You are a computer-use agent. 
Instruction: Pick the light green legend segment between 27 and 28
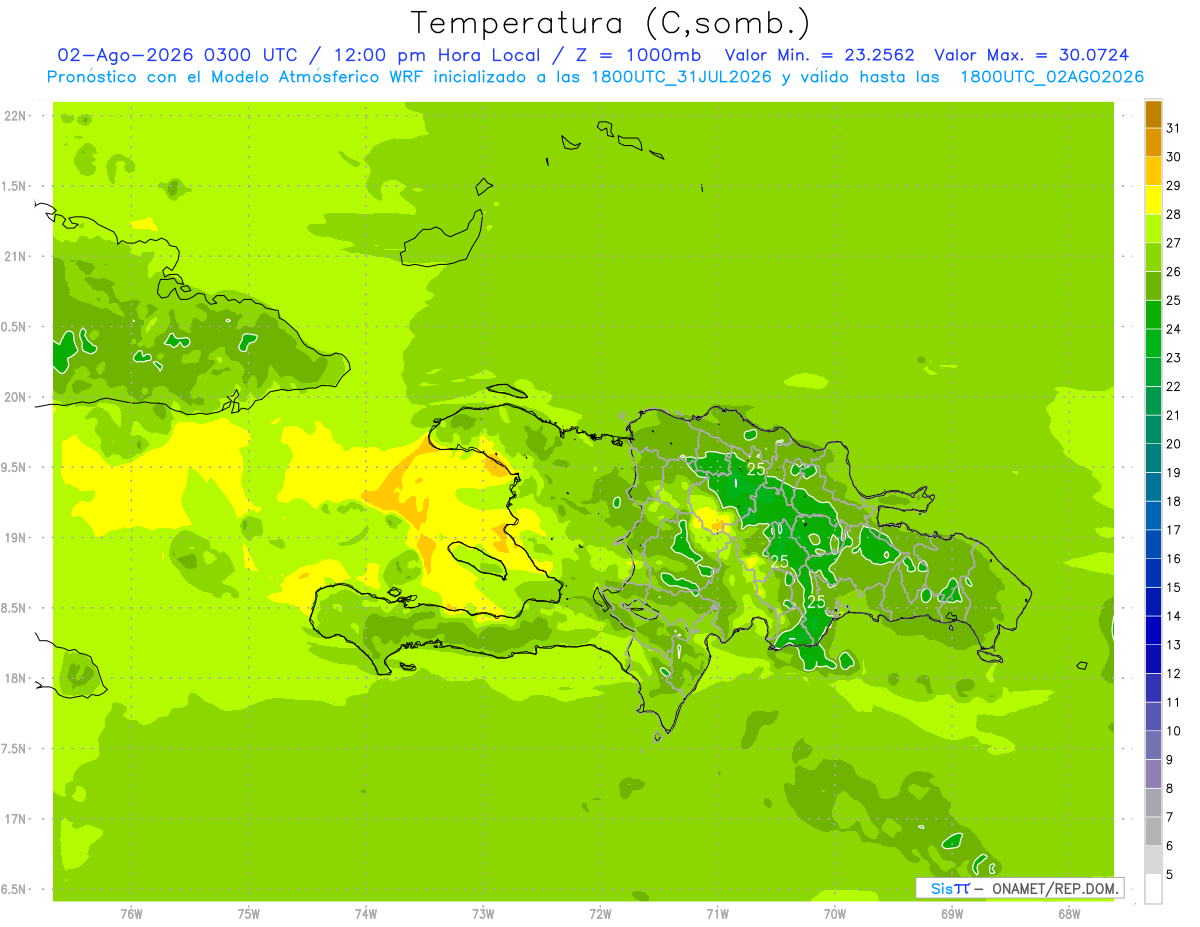(x=1153, y=229)
